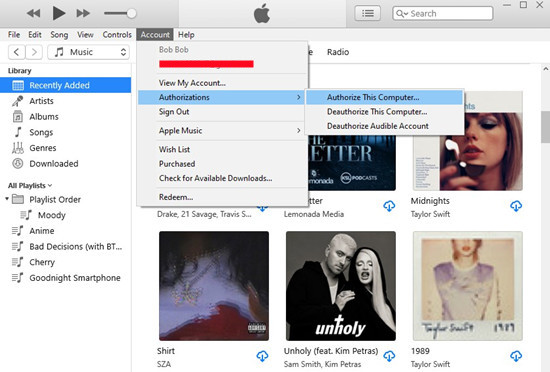Viewport: 550px width, 372px height.
Task: Download Shirt by SZA from cloud
Action: (262, 356)
